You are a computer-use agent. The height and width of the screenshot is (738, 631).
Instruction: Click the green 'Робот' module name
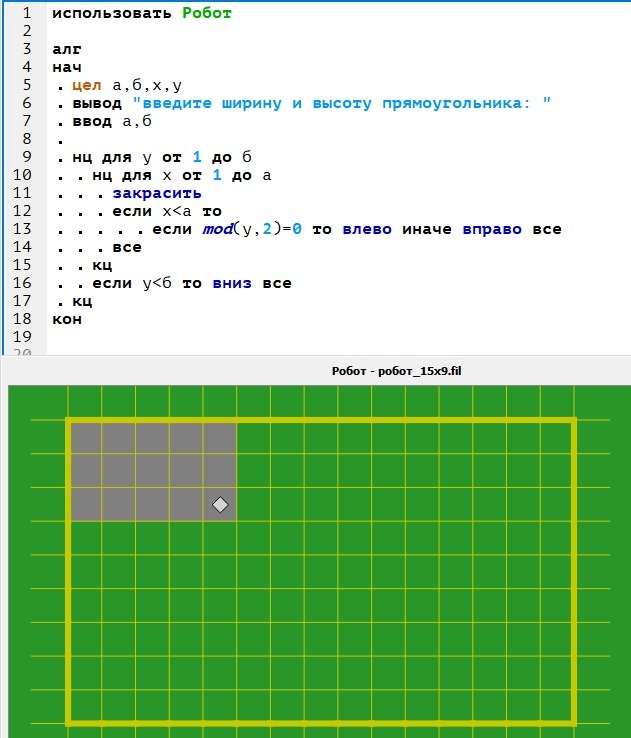207,14
